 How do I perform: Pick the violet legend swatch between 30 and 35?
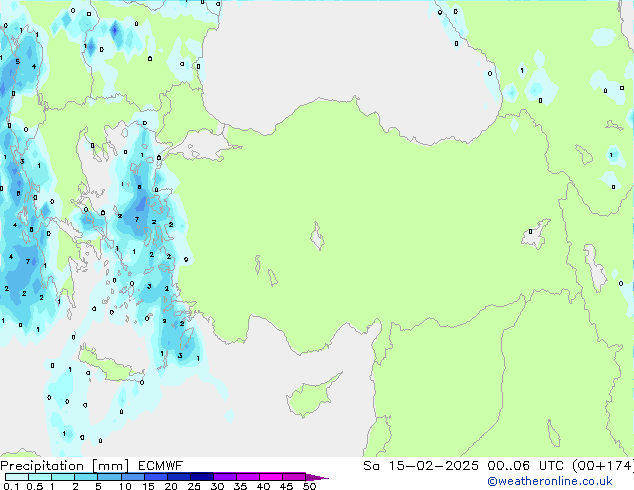(x=225, y=477)
